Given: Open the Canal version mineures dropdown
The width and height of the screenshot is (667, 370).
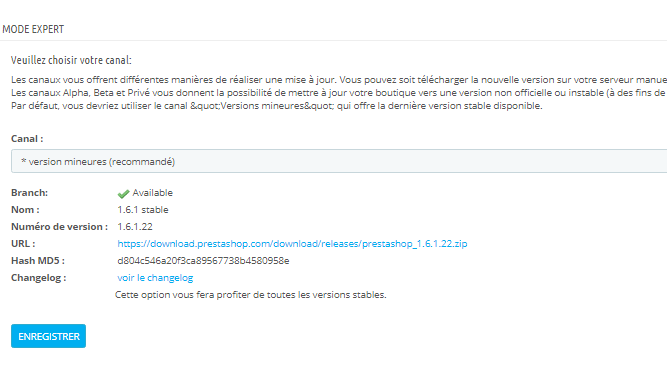Looking at the screenshot, I should click(x=339, y=161).
